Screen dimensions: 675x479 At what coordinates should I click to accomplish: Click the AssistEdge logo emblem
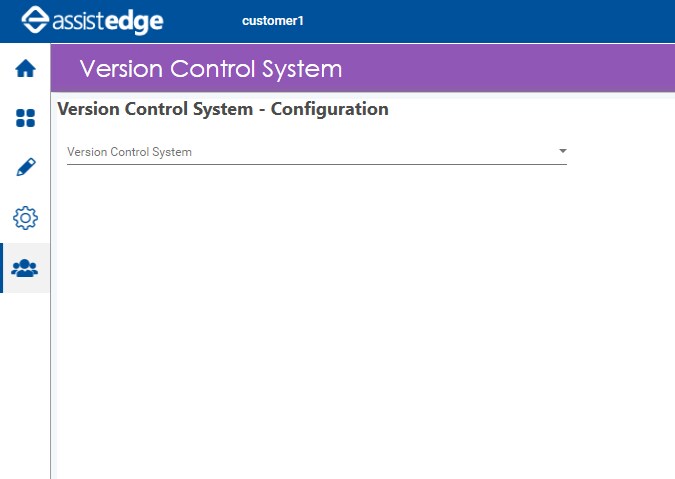[x=35, y=20]
